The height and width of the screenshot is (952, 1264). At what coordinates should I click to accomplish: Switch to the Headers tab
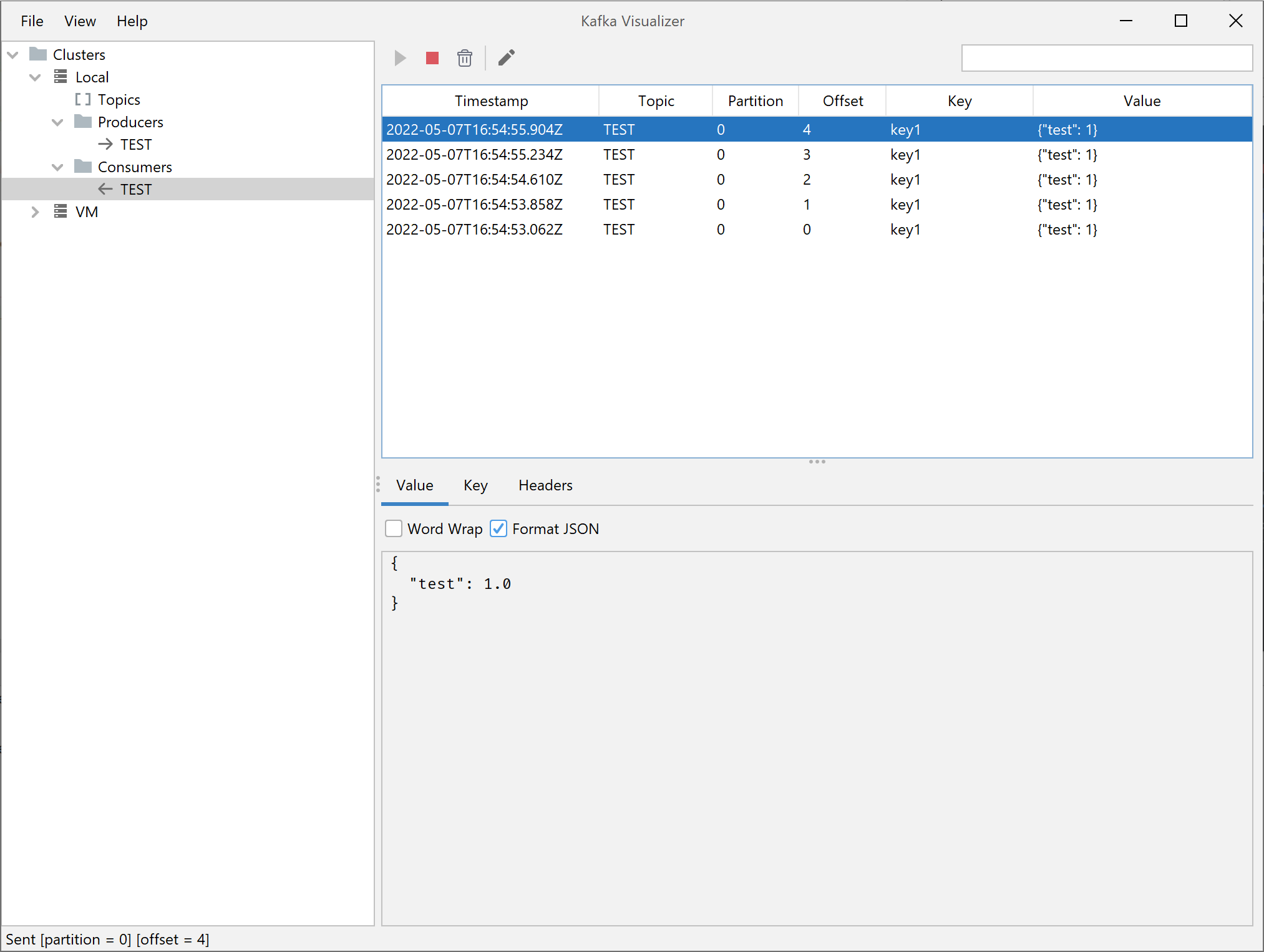click(545, 485)
